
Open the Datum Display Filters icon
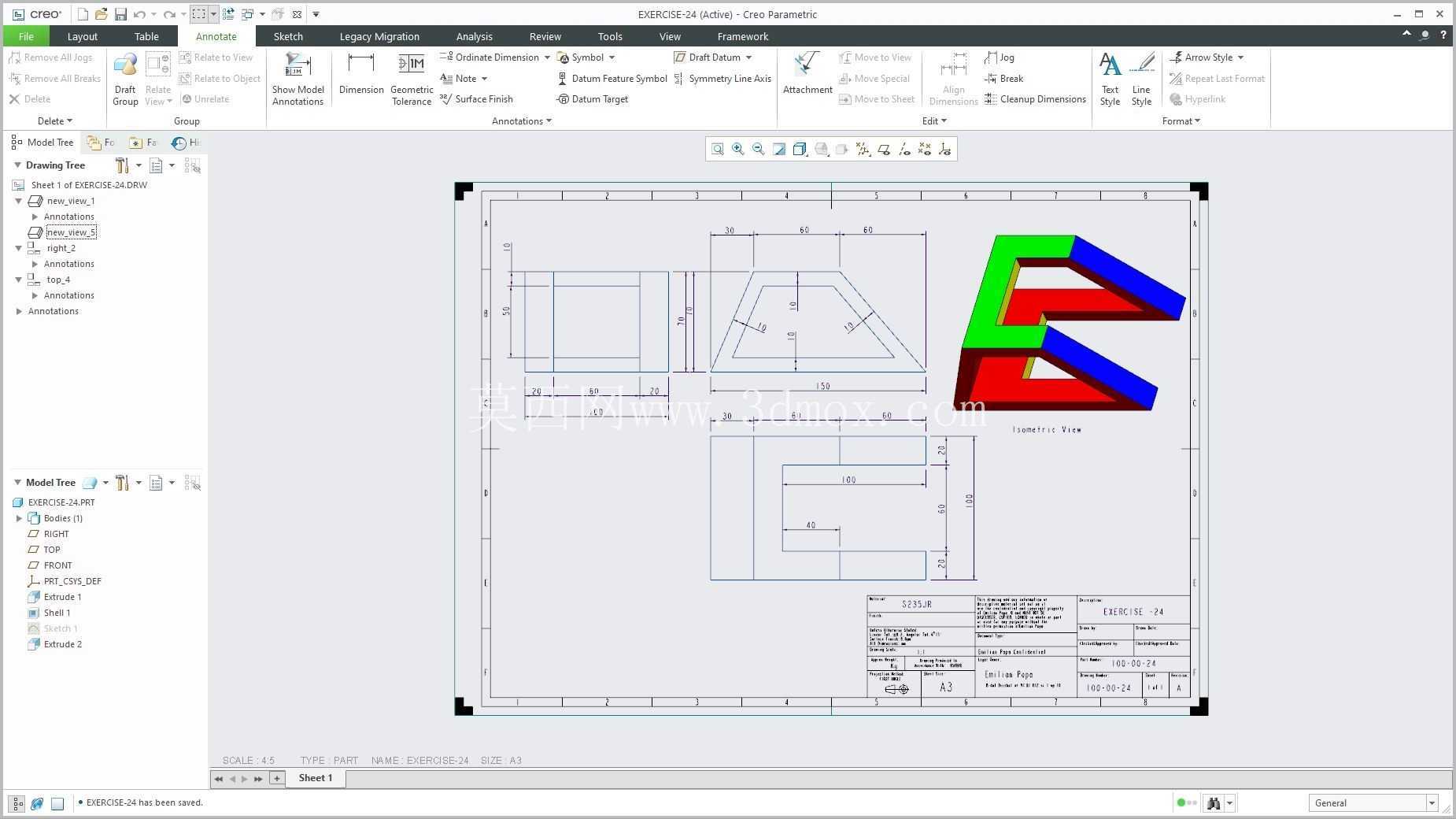coord(863,149)
